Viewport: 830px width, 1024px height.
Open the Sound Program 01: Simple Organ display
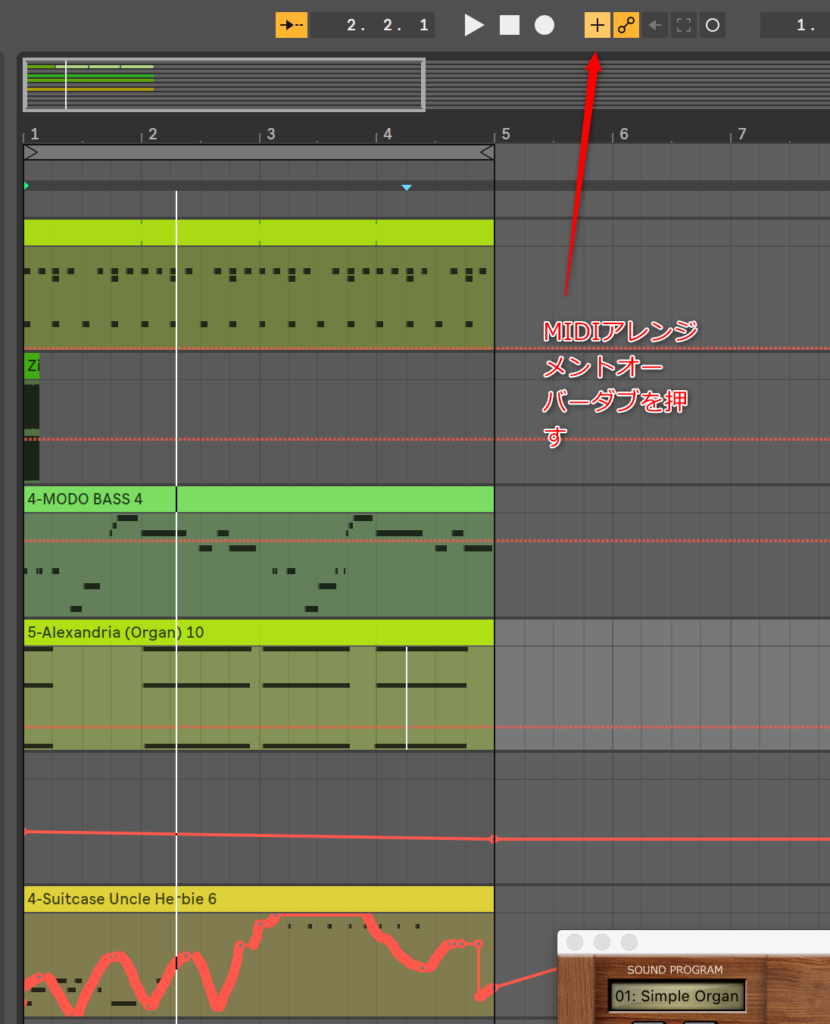676,996
